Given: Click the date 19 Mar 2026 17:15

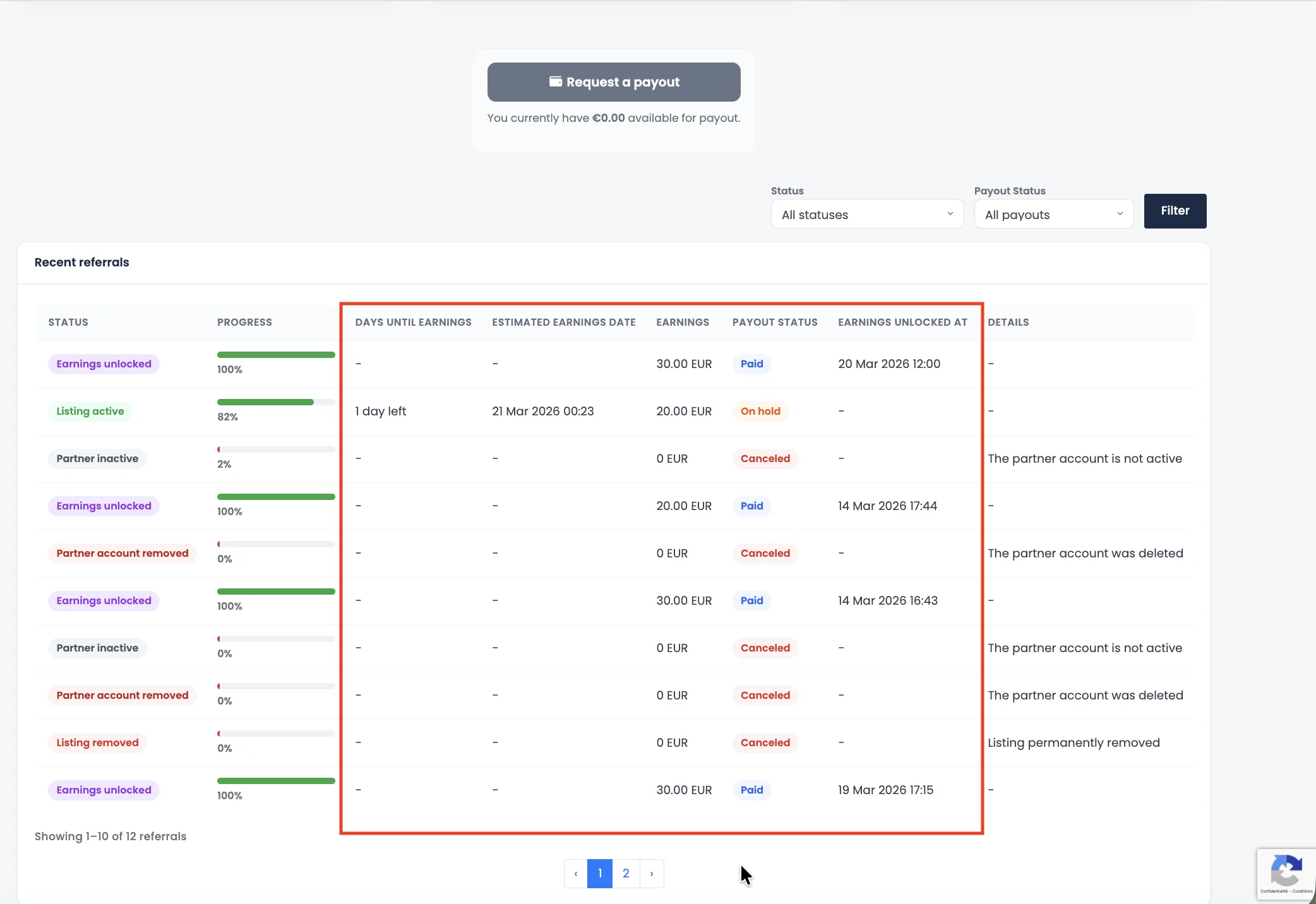Looking at the screenshot, I should (885, 790).
